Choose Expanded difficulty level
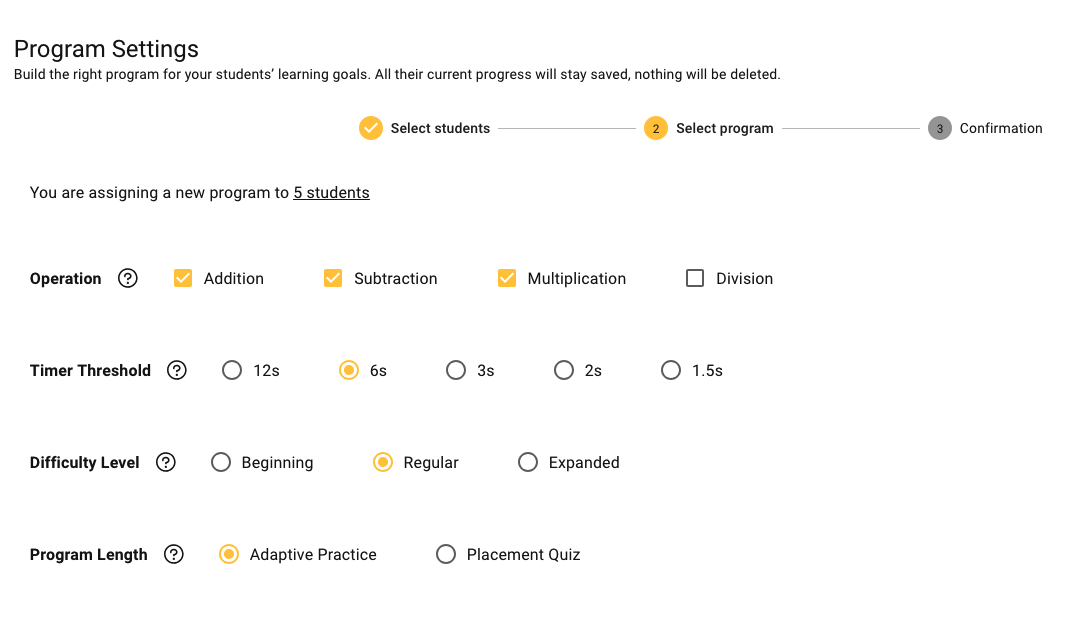This screenshot has height=636, width=1086. (528, 463)
